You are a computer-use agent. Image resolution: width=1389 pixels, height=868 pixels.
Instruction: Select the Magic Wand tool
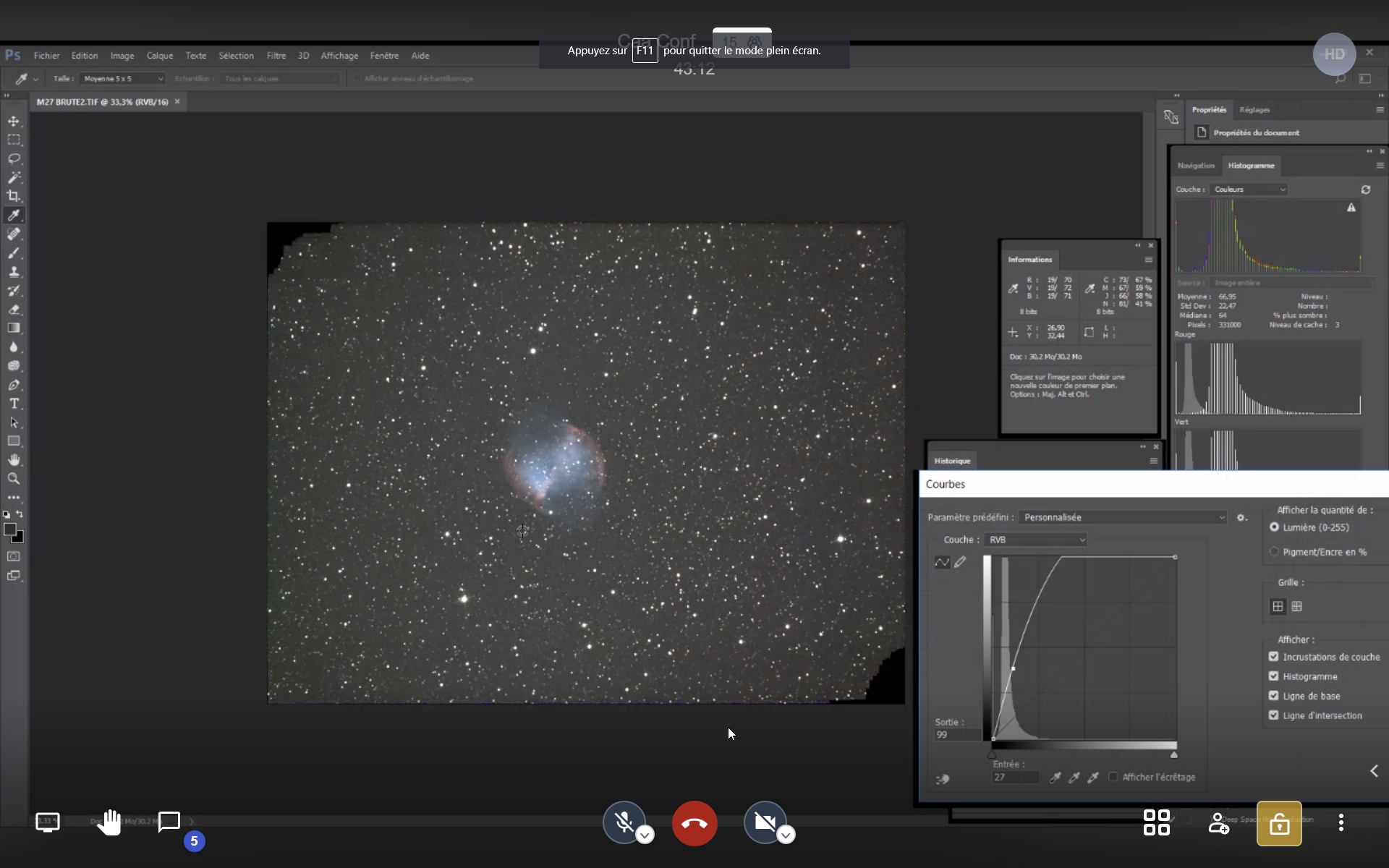point(14,177)
